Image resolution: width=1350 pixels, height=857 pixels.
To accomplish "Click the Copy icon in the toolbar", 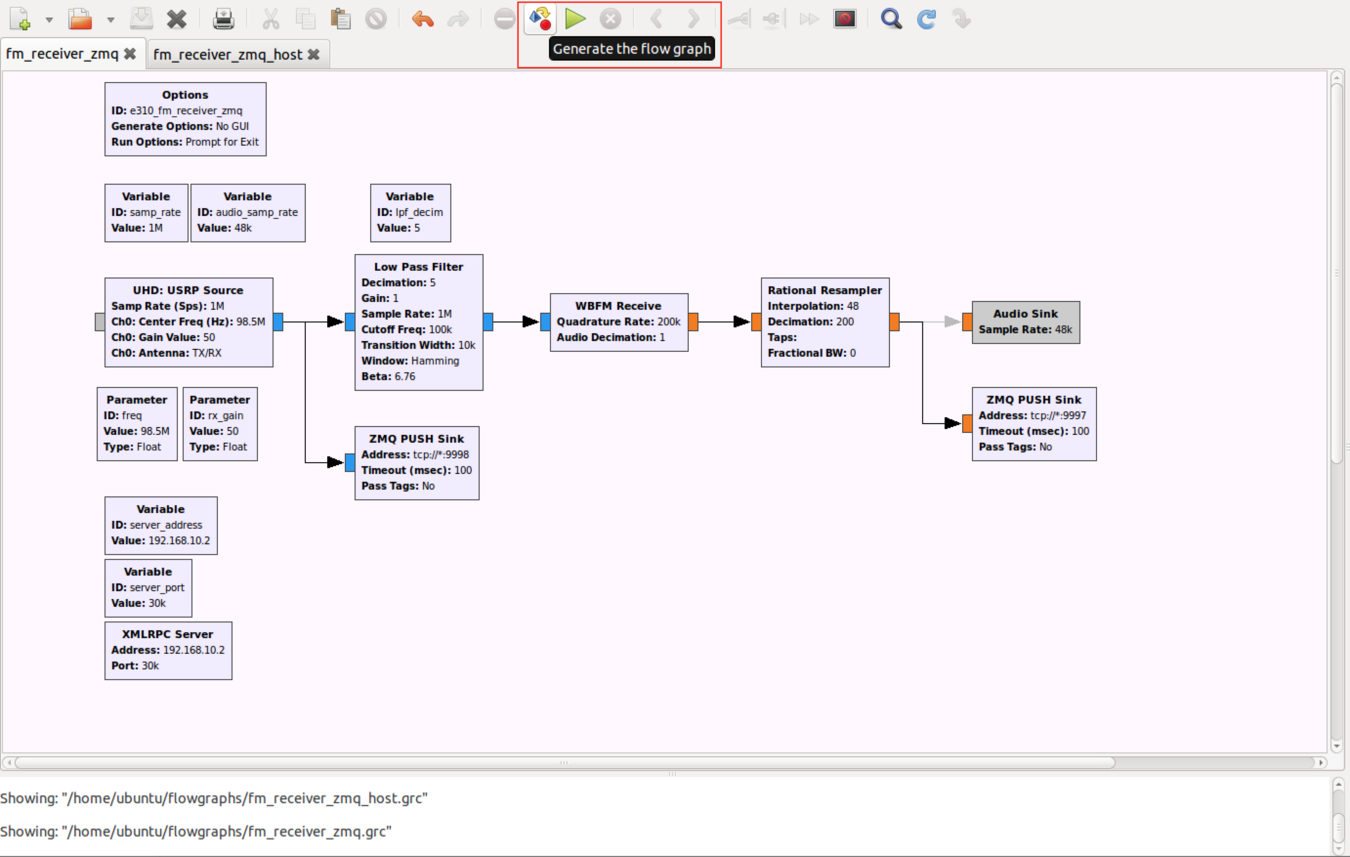I will (306, 19).
